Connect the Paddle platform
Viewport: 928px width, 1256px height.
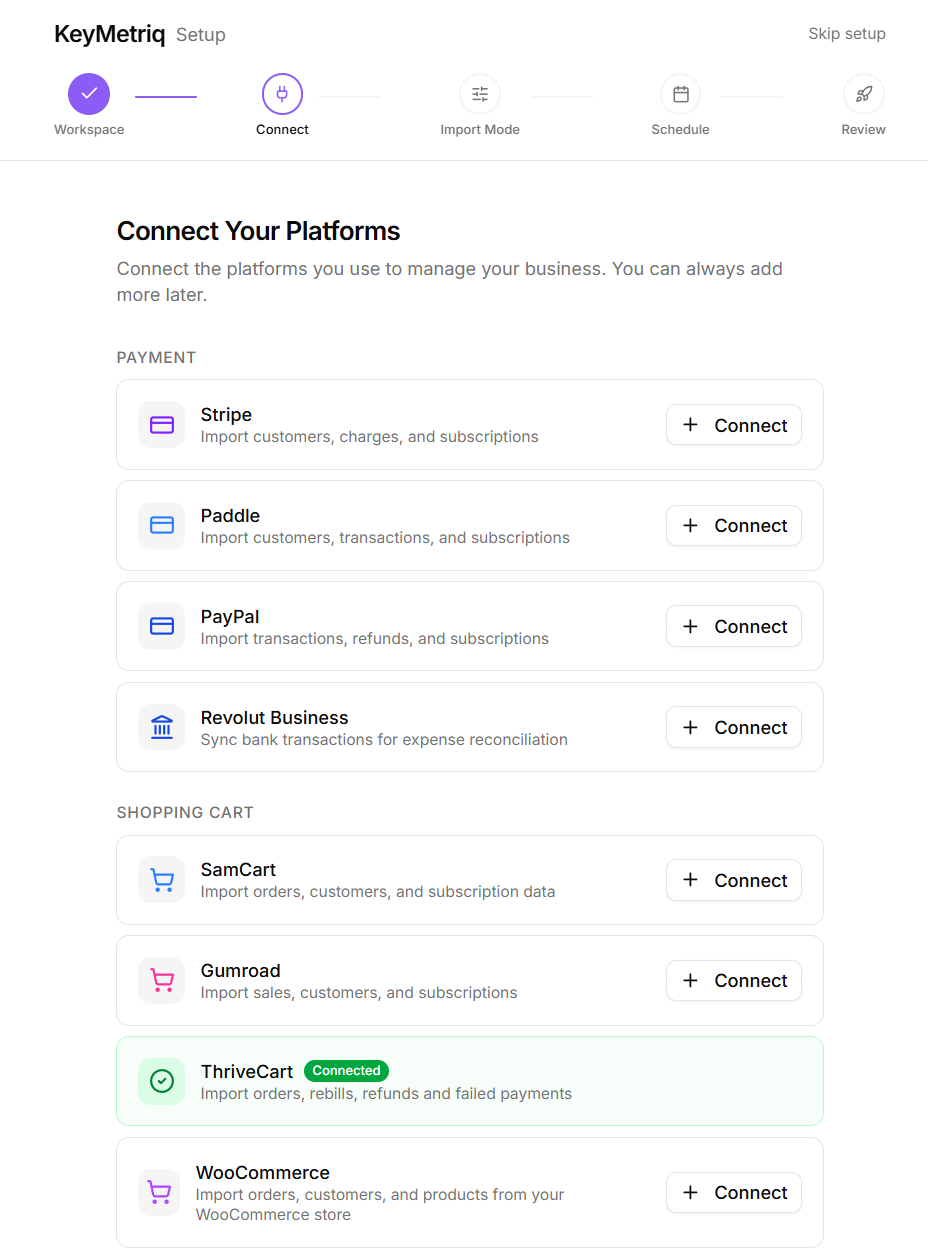pos(734,525)
